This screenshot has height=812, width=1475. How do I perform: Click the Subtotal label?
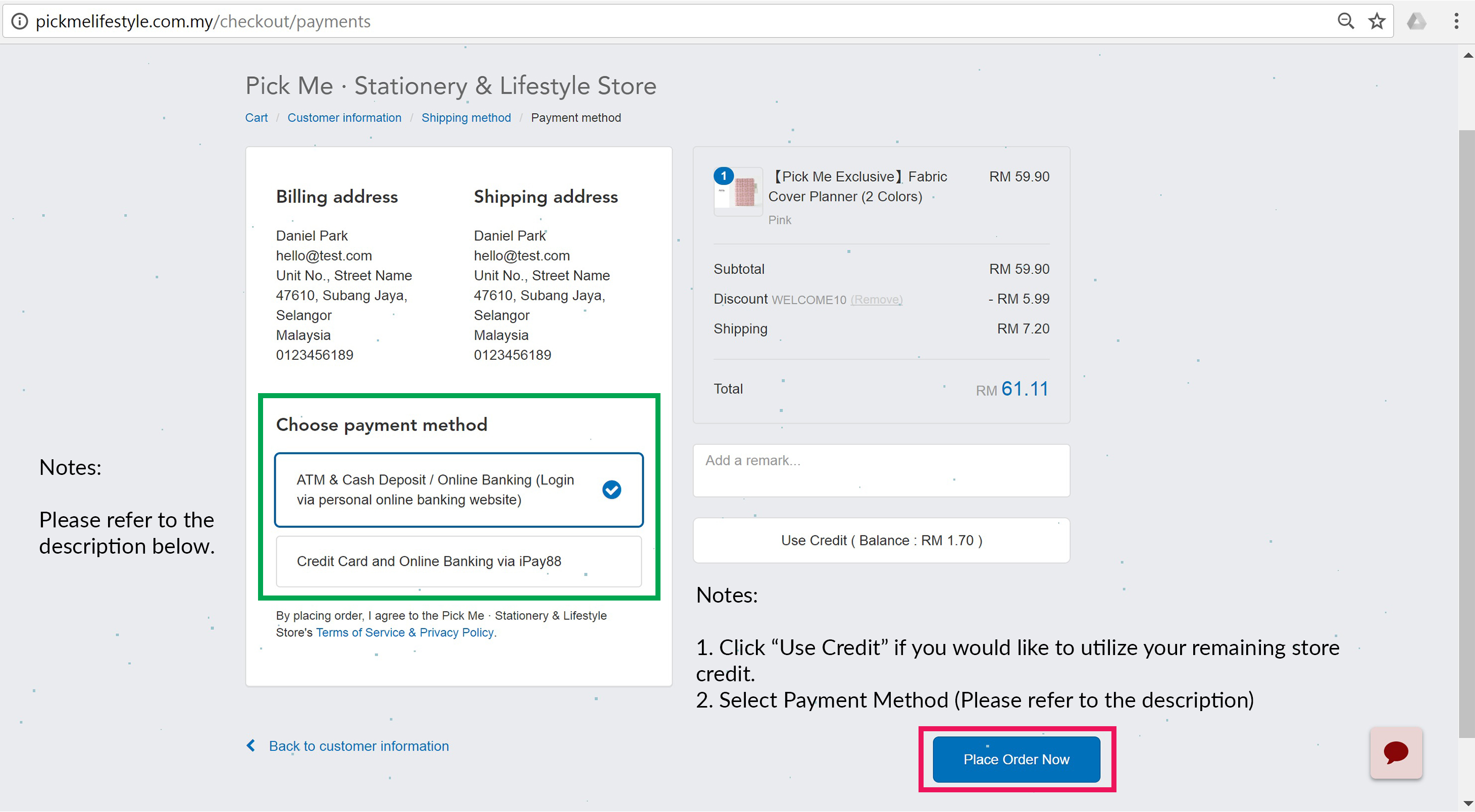tap(739, 269)
